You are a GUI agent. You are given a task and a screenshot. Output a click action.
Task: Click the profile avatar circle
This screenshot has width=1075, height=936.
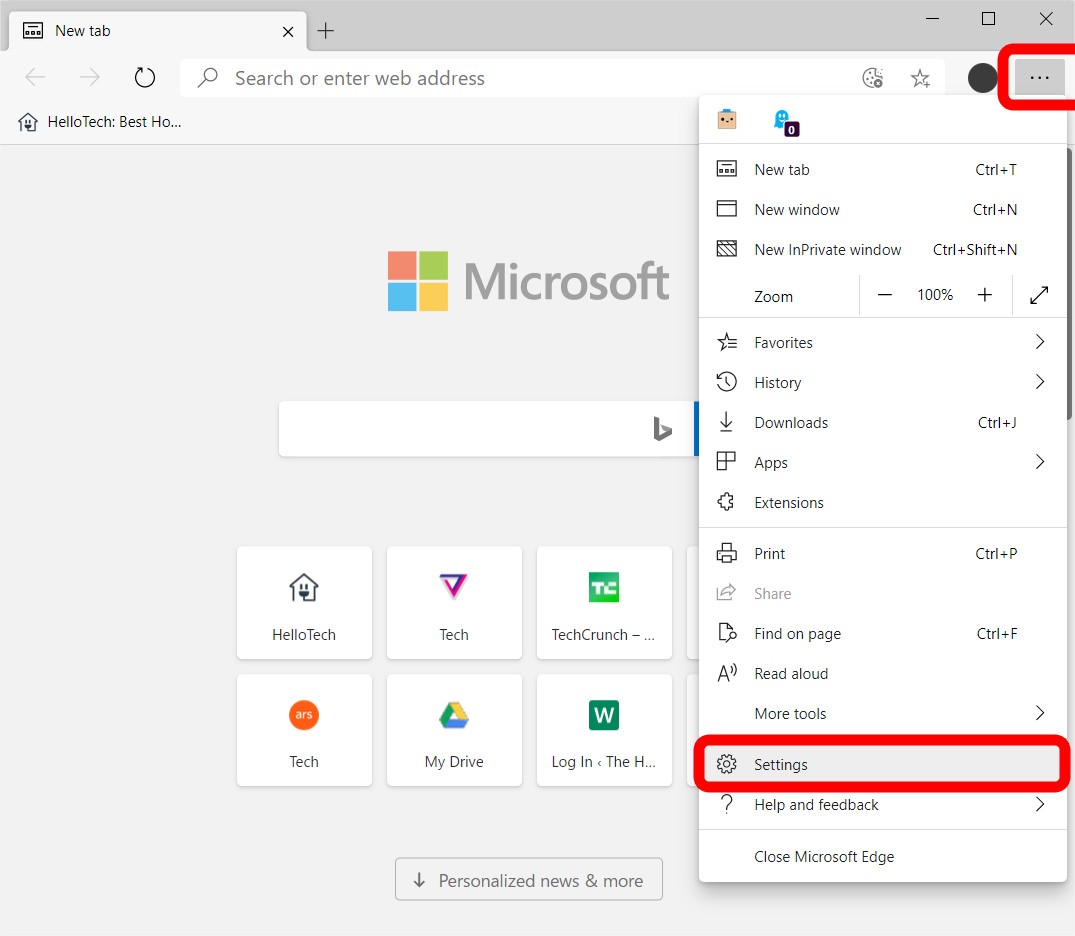tap(983, 78)
